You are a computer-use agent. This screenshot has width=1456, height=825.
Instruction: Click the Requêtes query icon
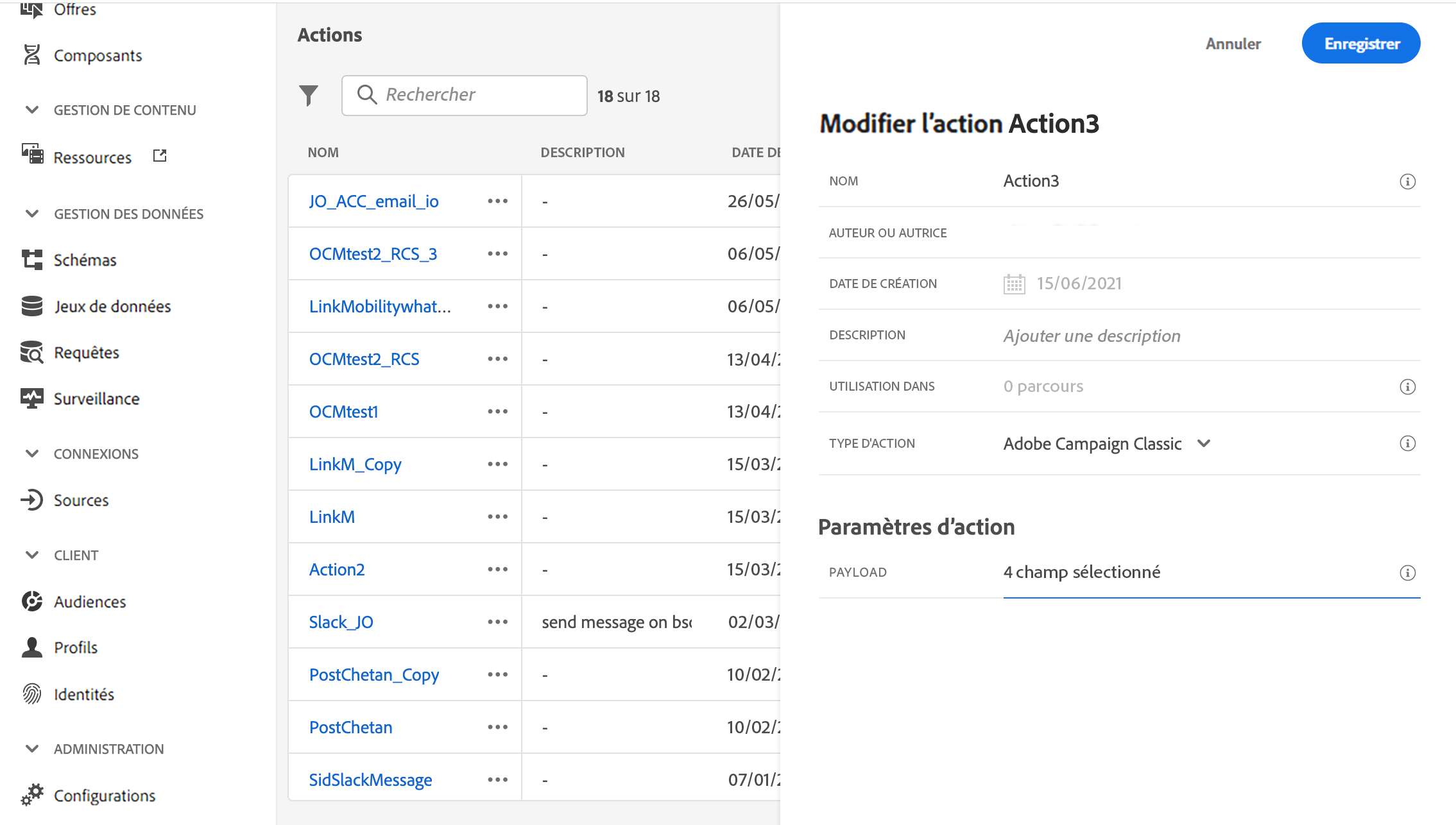tap(31, 352)
